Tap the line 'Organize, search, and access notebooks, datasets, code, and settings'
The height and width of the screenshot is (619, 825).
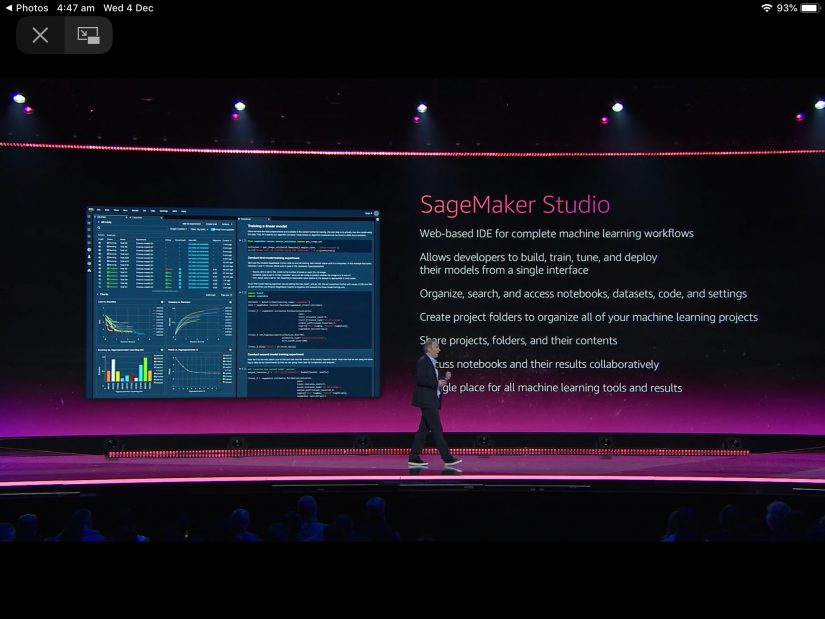tap(583, 294)
